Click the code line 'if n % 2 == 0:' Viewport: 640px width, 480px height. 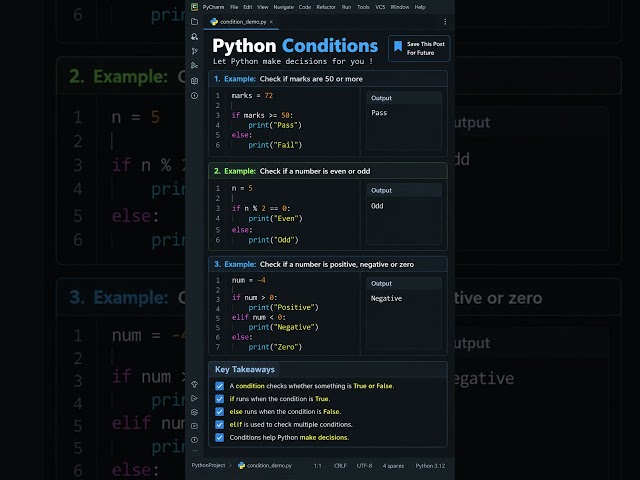tap(261, 208)
